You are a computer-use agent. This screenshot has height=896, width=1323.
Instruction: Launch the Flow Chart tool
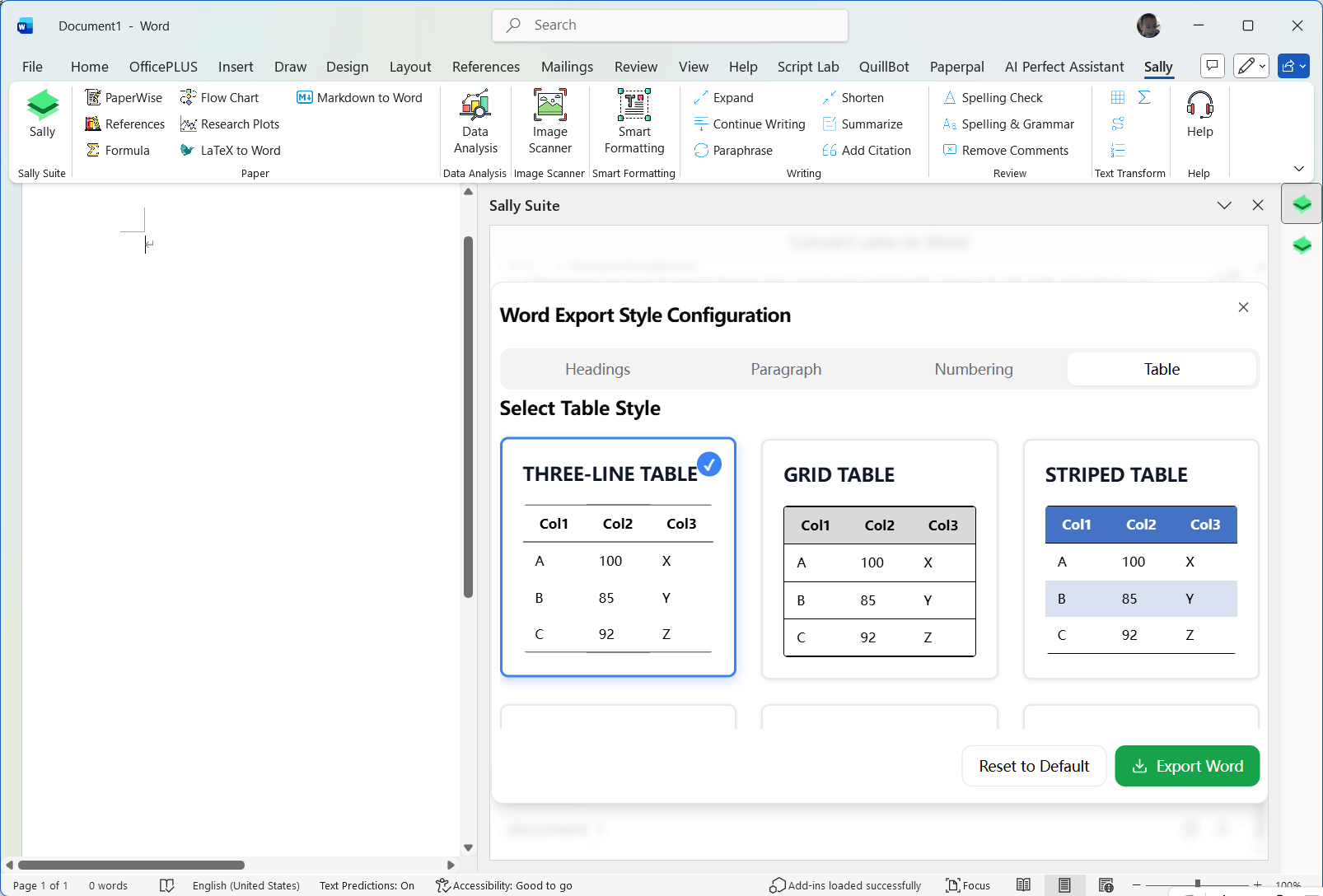pyautogui.click(x=220, y=97)
